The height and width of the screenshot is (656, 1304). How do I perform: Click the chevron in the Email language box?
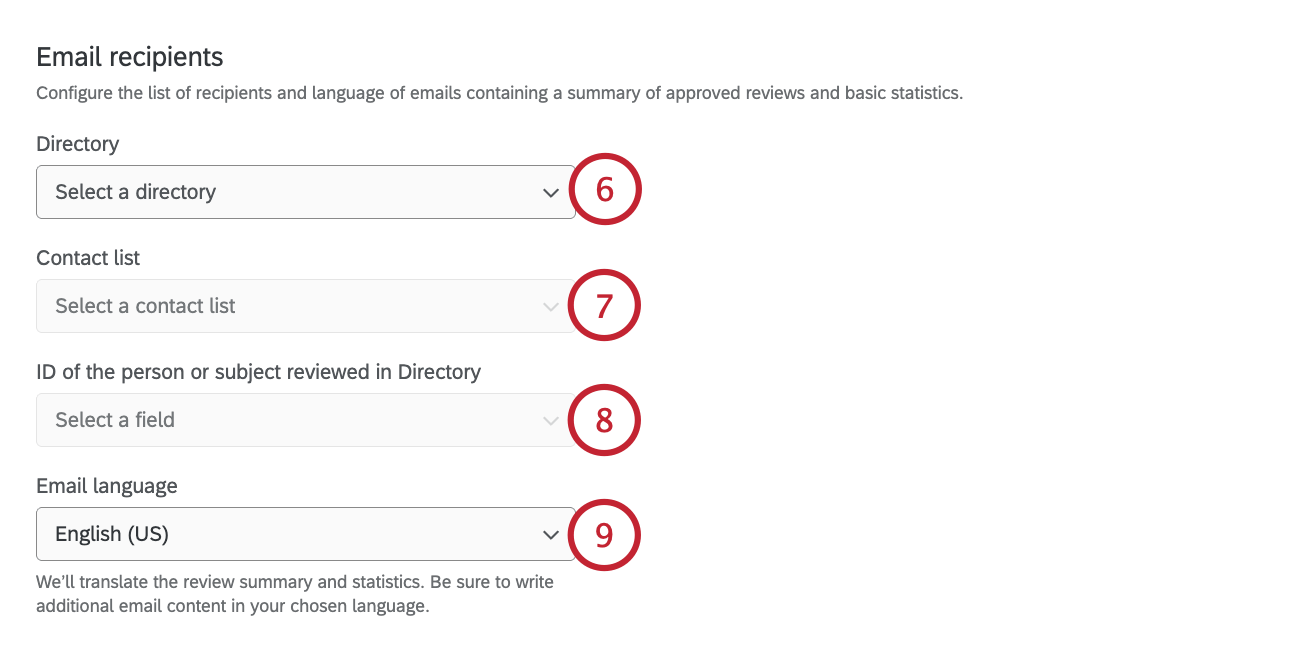(x=550, y=535)
